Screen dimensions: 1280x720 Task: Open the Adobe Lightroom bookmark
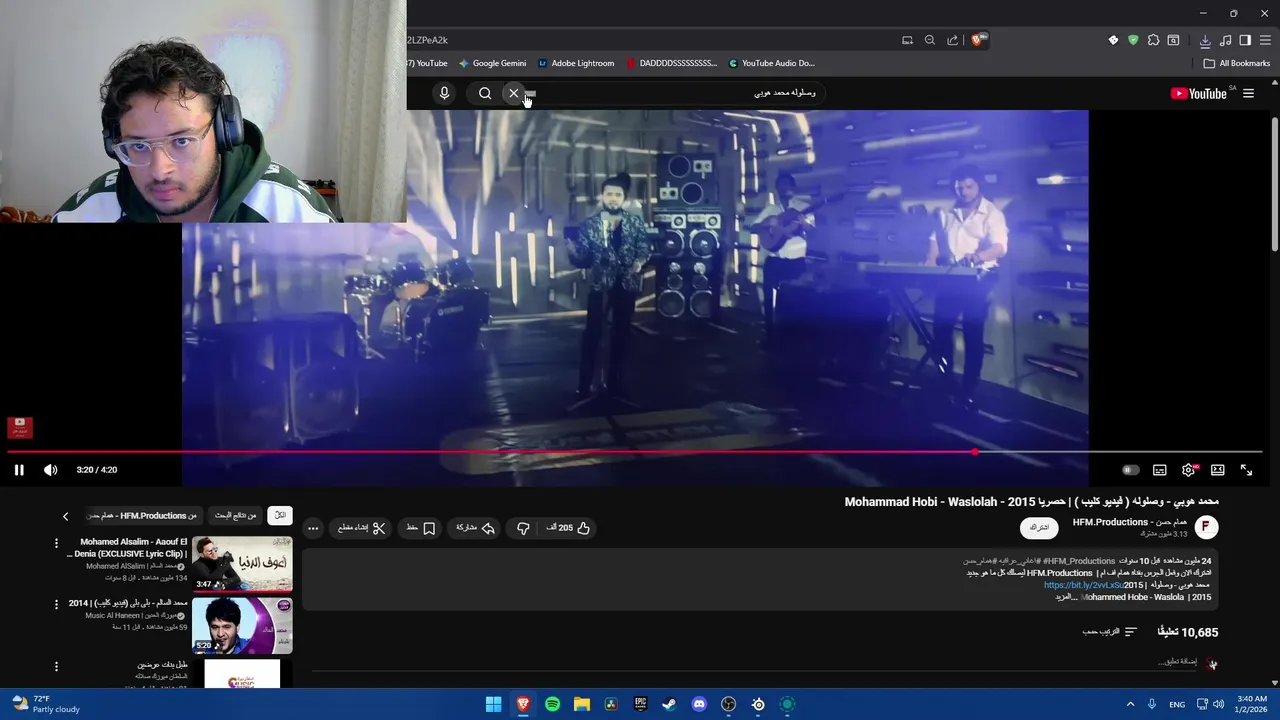[576, 63]
